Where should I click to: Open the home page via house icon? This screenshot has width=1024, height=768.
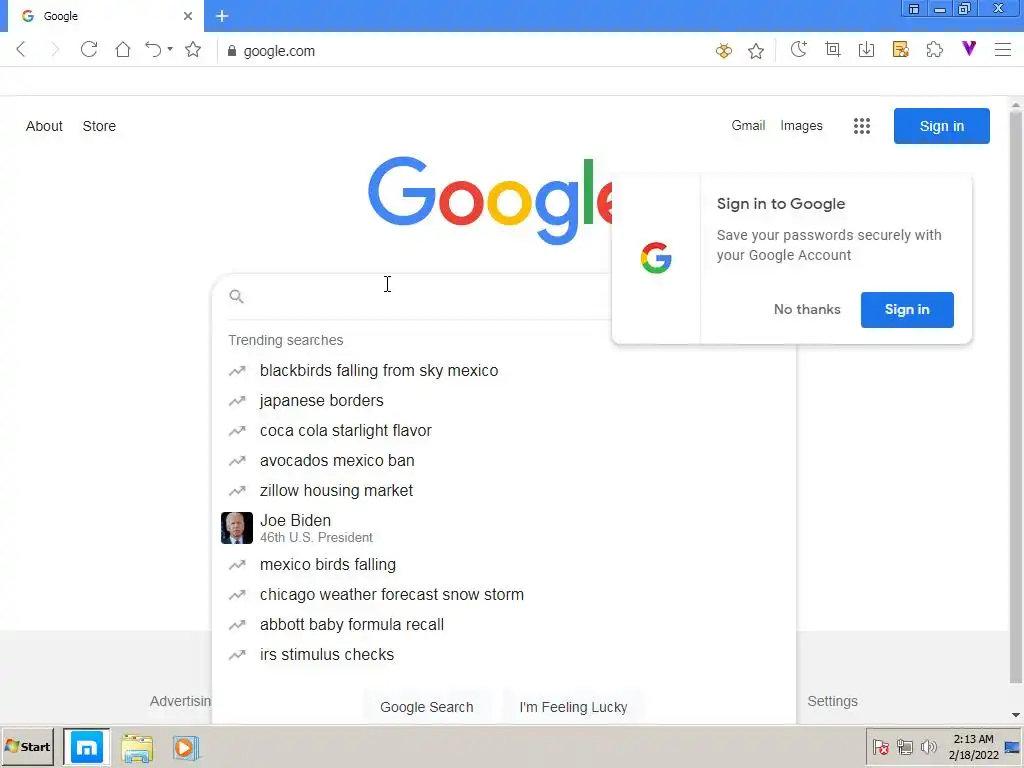pos(123,50)
